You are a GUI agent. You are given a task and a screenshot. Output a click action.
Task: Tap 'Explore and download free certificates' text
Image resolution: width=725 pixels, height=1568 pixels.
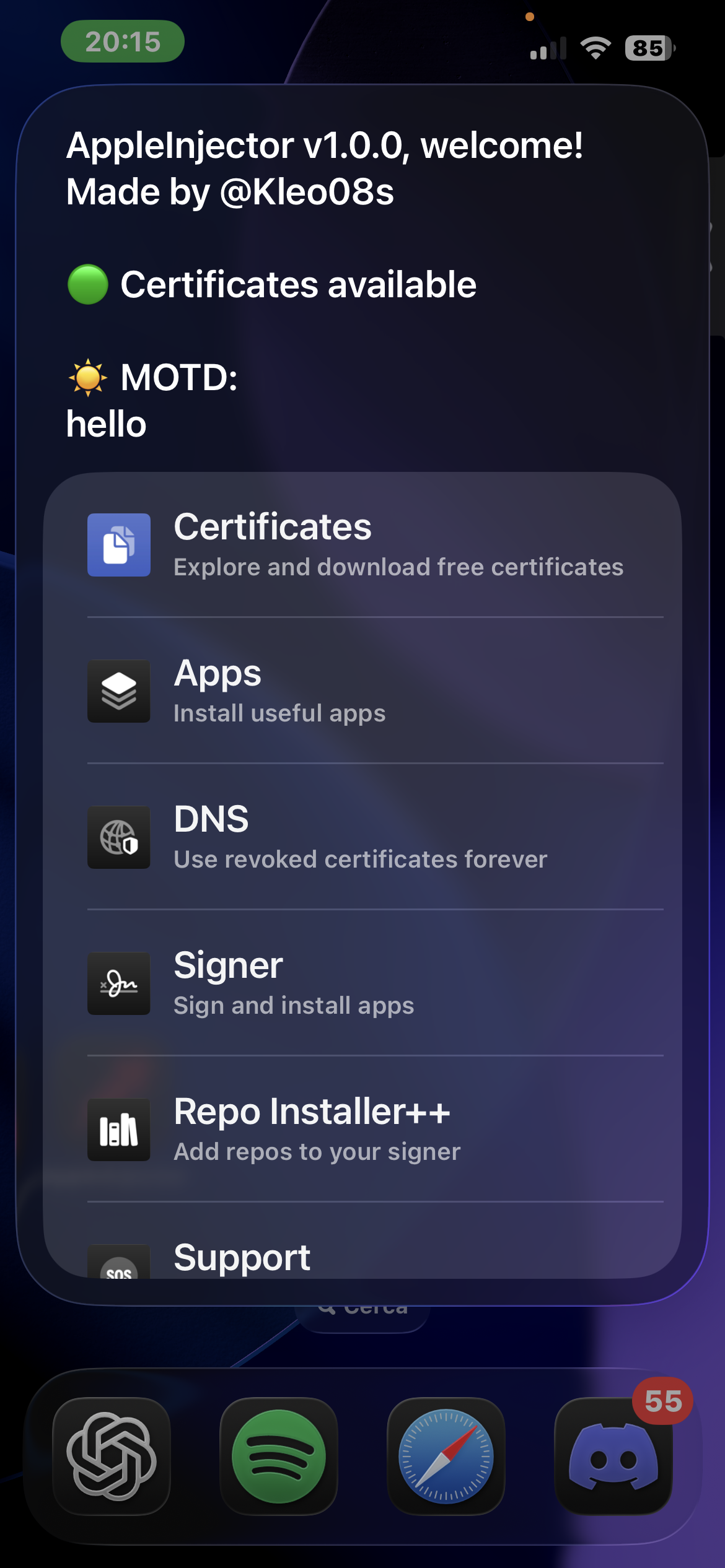point(398,567)
